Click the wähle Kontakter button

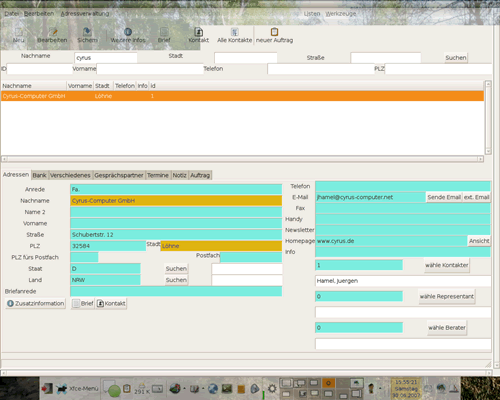[x=447, y=265]
